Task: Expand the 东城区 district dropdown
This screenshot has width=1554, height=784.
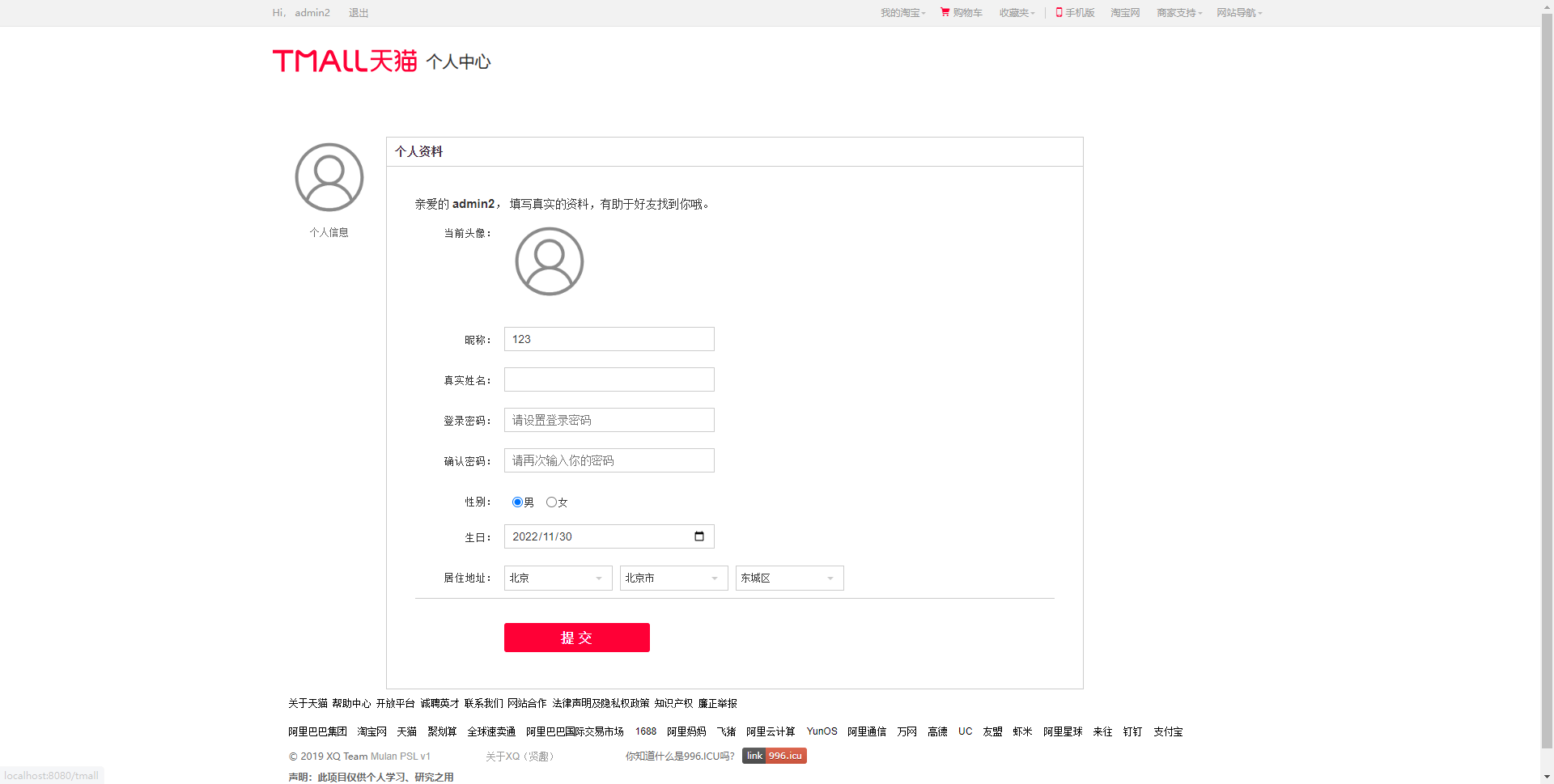Action: pyautogui.click(x=790, y=578)
